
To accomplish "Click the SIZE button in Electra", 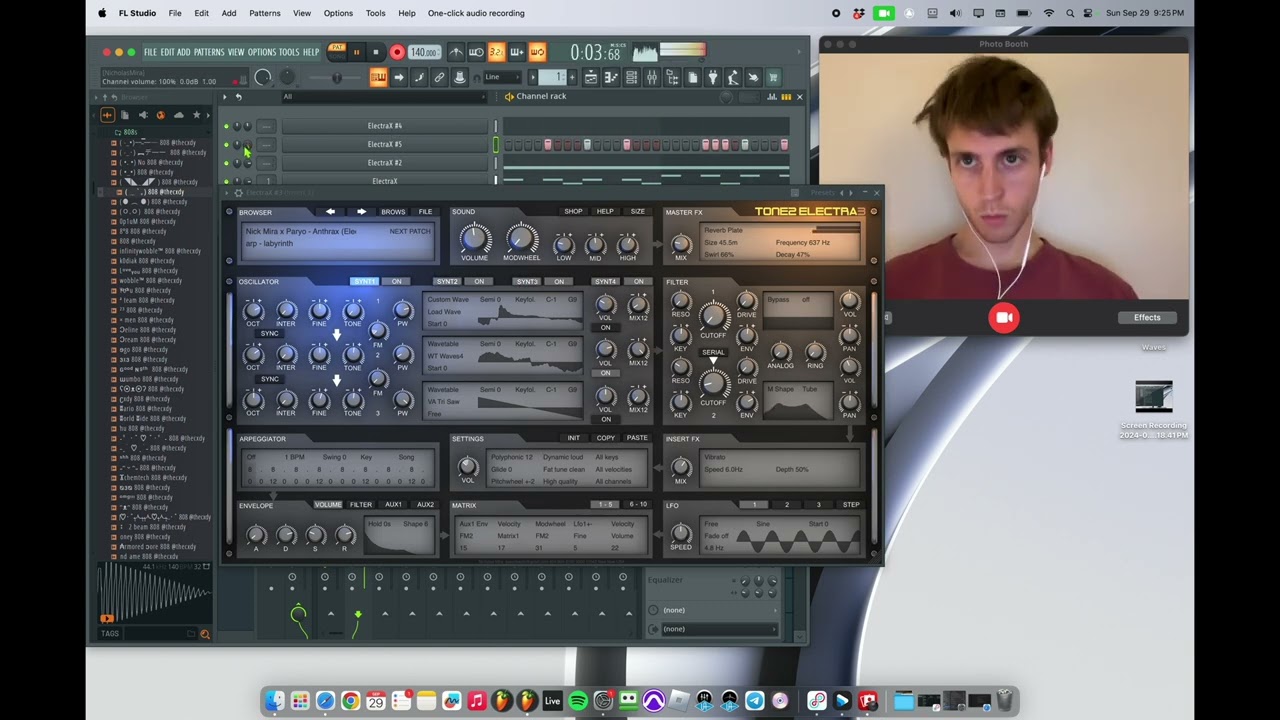I will (x=638, y=211).
